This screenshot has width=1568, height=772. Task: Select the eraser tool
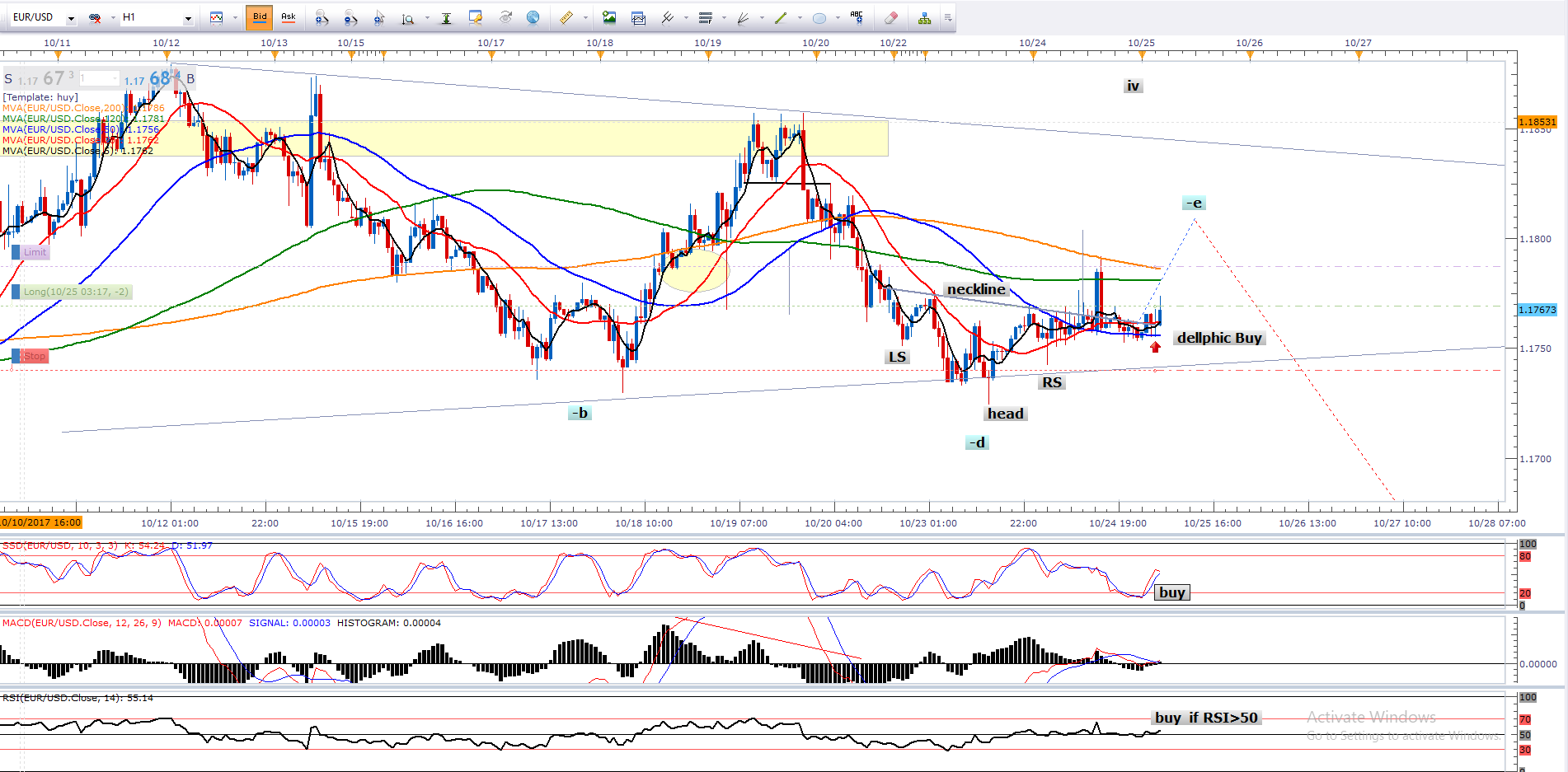pos(890,17)
